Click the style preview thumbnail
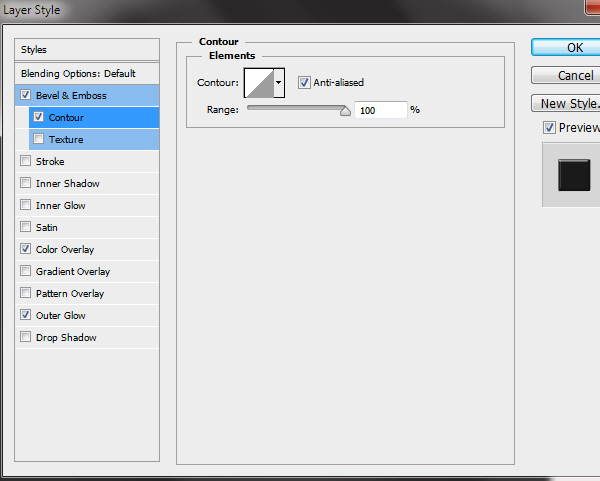600x481 pixels. click(x=574, y=175)
